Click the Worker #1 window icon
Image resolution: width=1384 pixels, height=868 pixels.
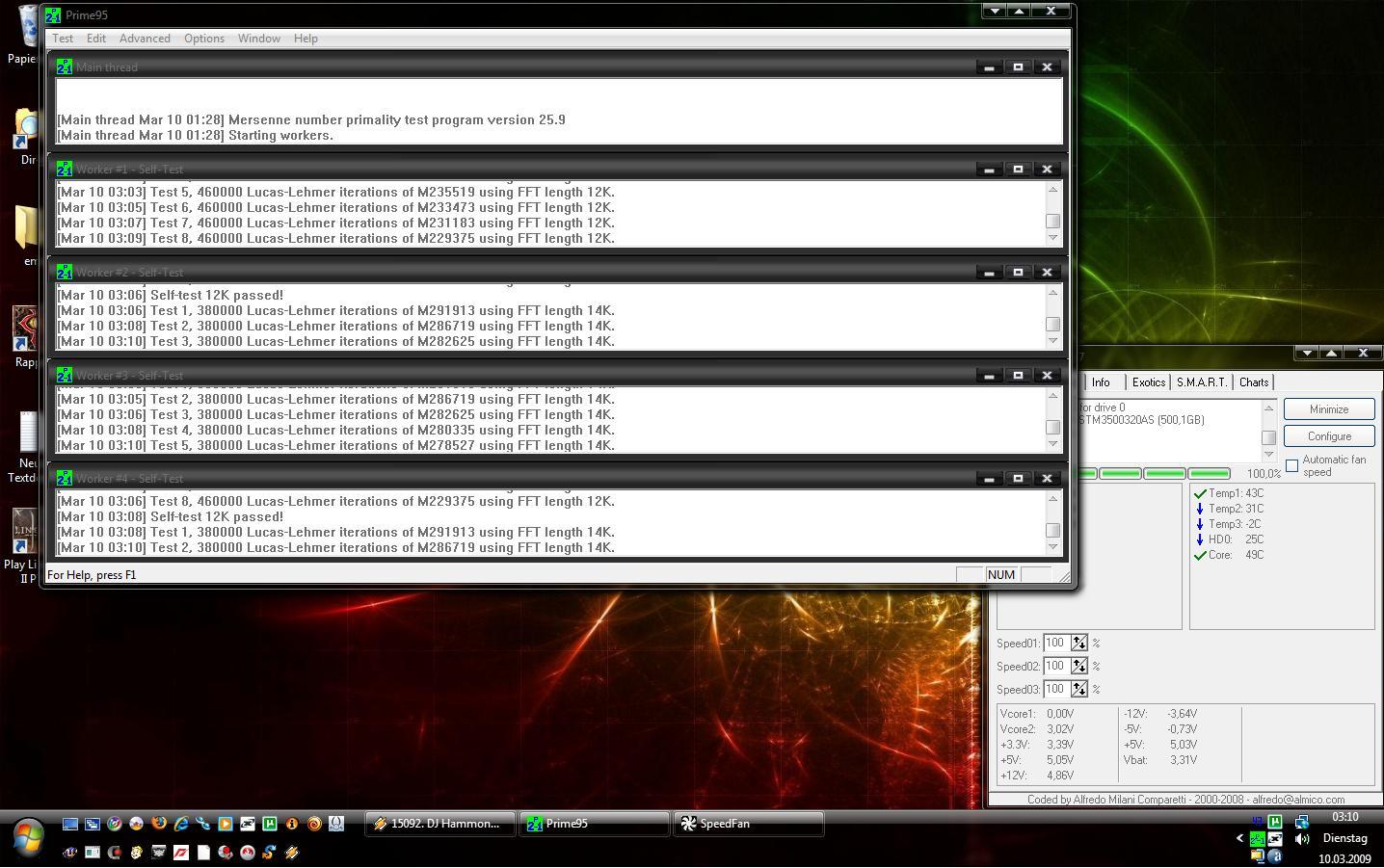tap(65, 169)
